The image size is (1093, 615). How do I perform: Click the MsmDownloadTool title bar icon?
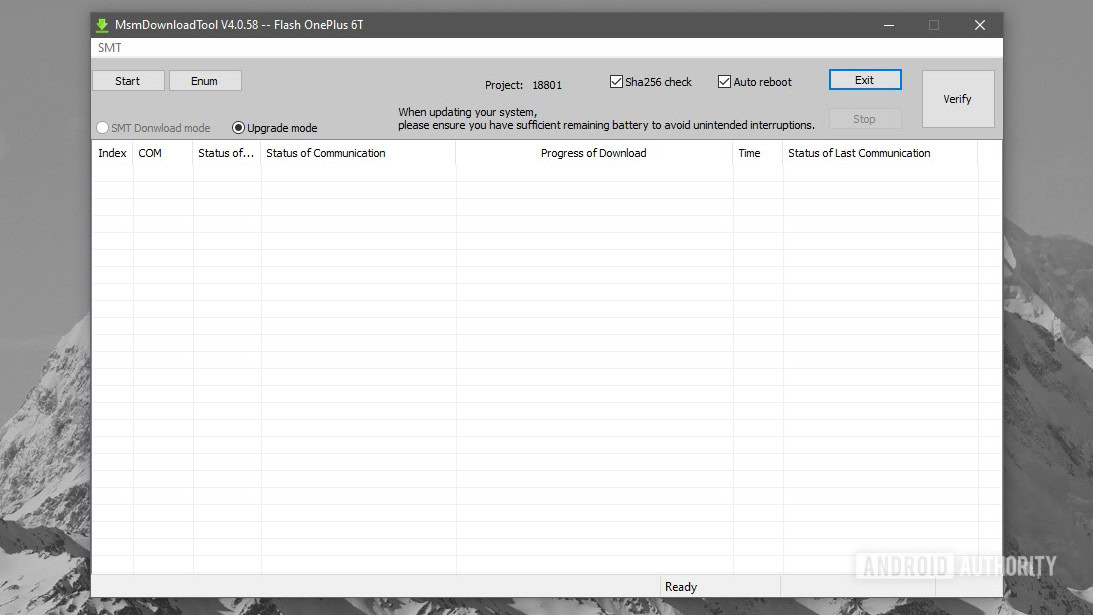(102, 26)
